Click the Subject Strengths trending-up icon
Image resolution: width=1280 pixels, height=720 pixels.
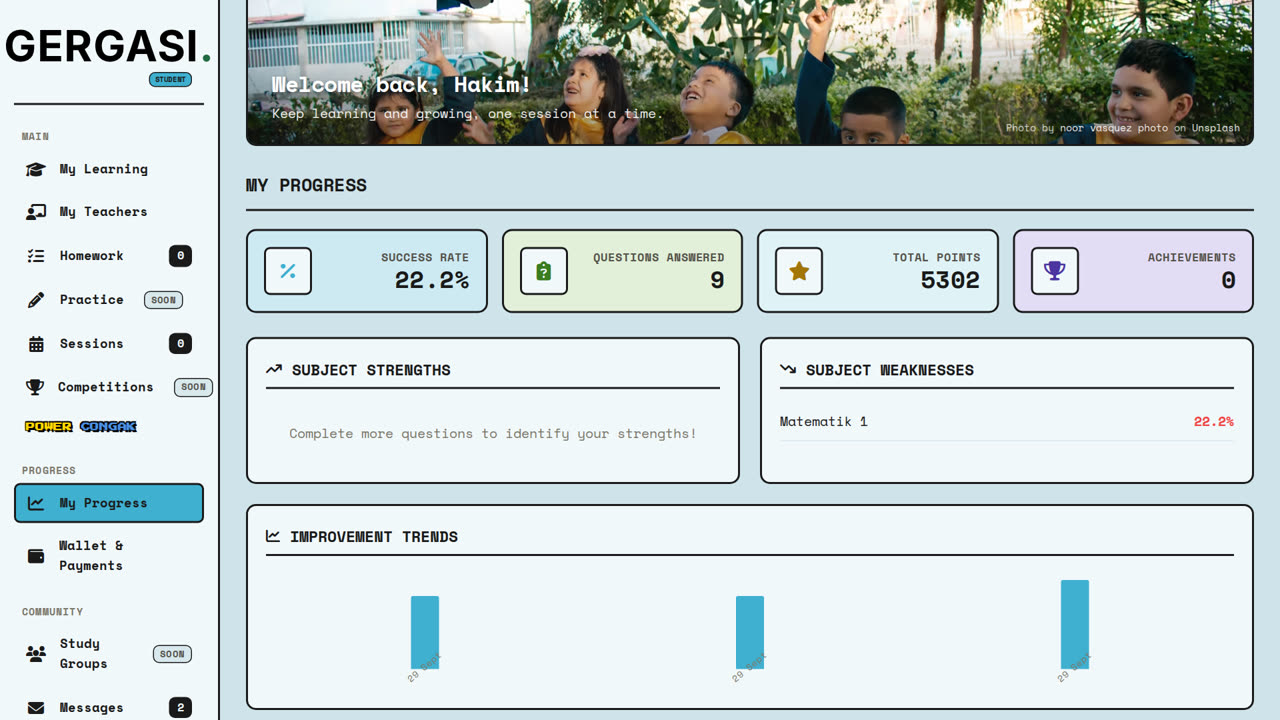point(274,370)
